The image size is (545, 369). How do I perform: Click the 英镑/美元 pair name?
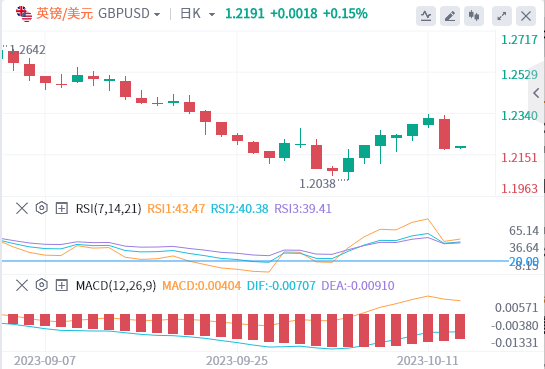[x=65, y=14]
